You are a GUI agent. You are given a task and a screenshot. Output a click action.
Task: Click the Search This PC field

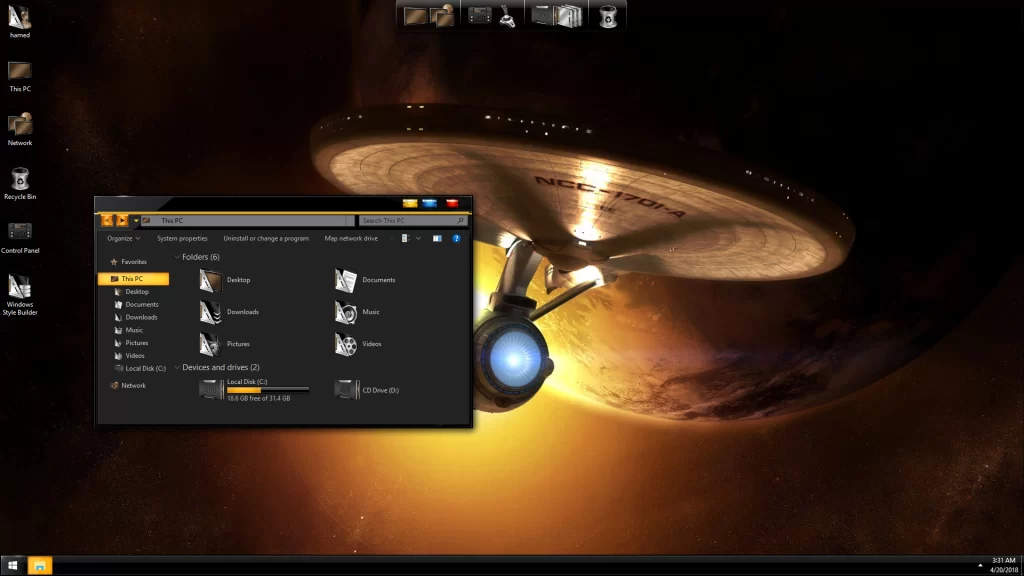[408, 220]
